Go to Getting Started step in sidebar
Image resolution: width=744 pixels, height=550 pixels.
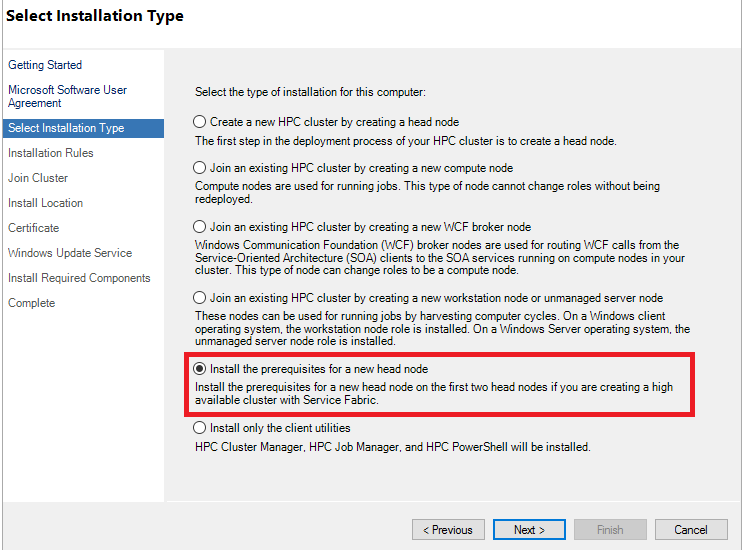(45, 65)
